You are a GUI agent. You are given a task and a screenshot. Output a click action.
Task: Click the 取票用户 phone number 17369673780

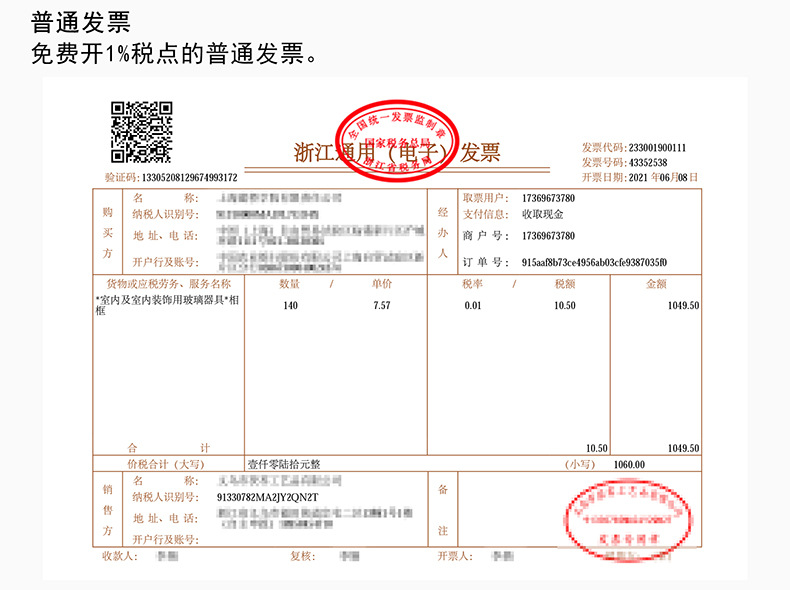pos(548,198)
